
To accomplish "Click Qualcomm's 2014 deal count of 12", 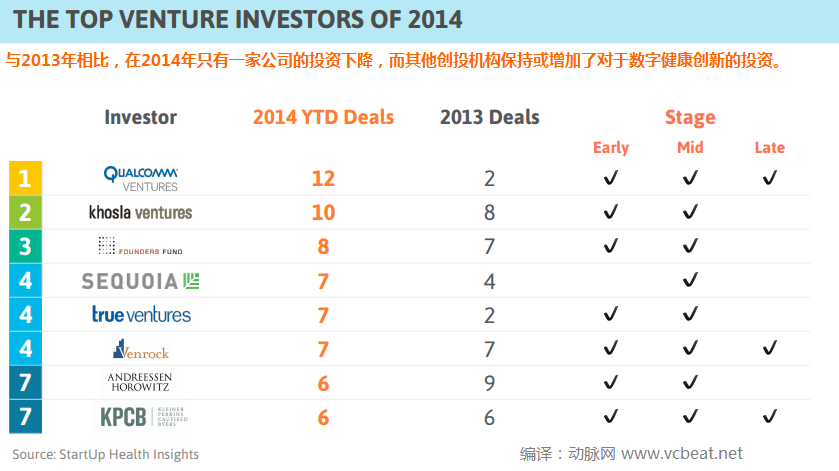I will click(323, 178).
